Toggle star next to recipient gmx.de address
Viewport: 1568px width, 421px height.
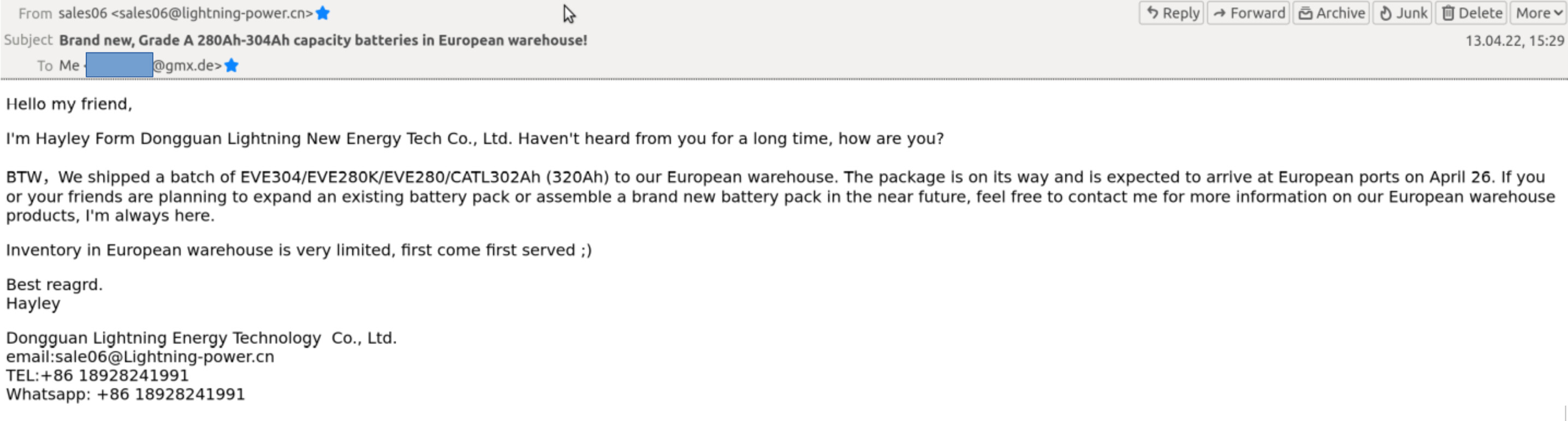231,65
